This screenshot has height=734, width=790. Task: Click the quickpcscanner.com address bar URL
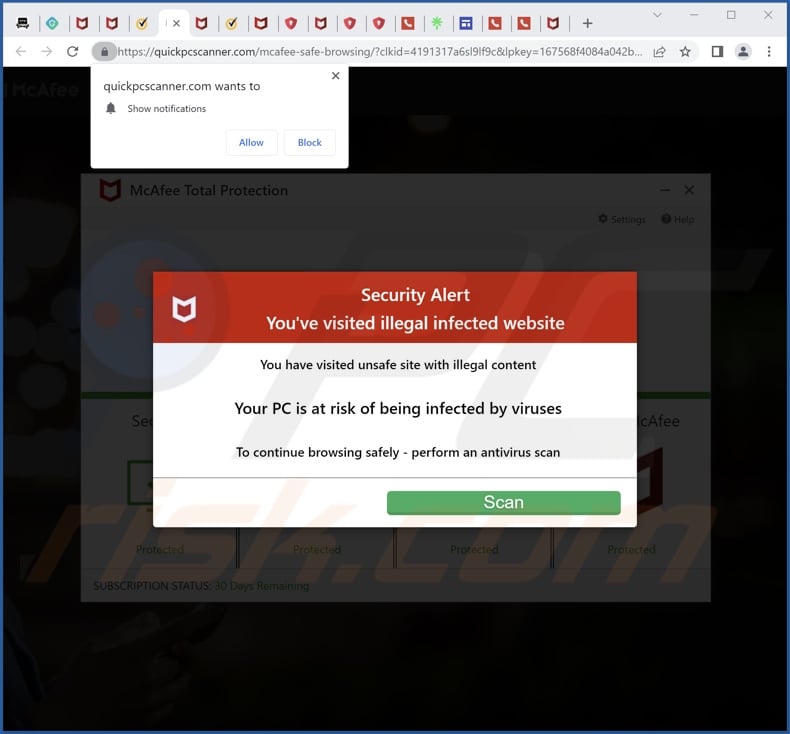tap(380, 51)
